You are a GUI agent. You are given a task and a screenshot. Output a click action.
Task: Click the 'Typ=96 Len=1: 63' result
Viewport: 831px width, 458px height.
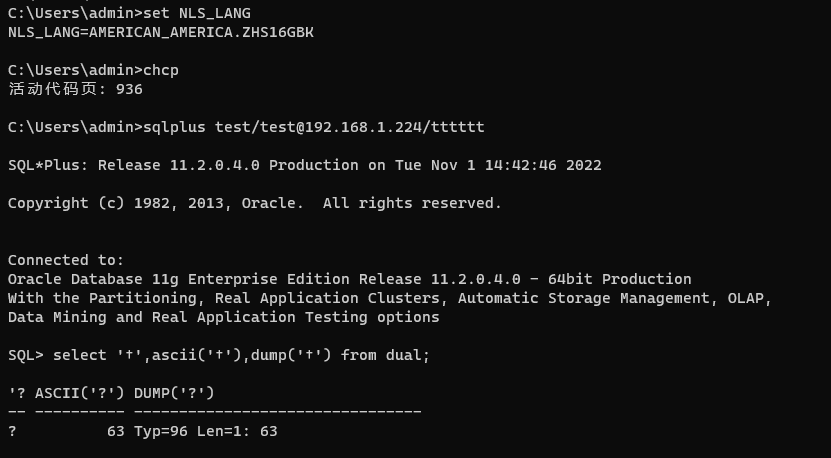pos(206,431)
